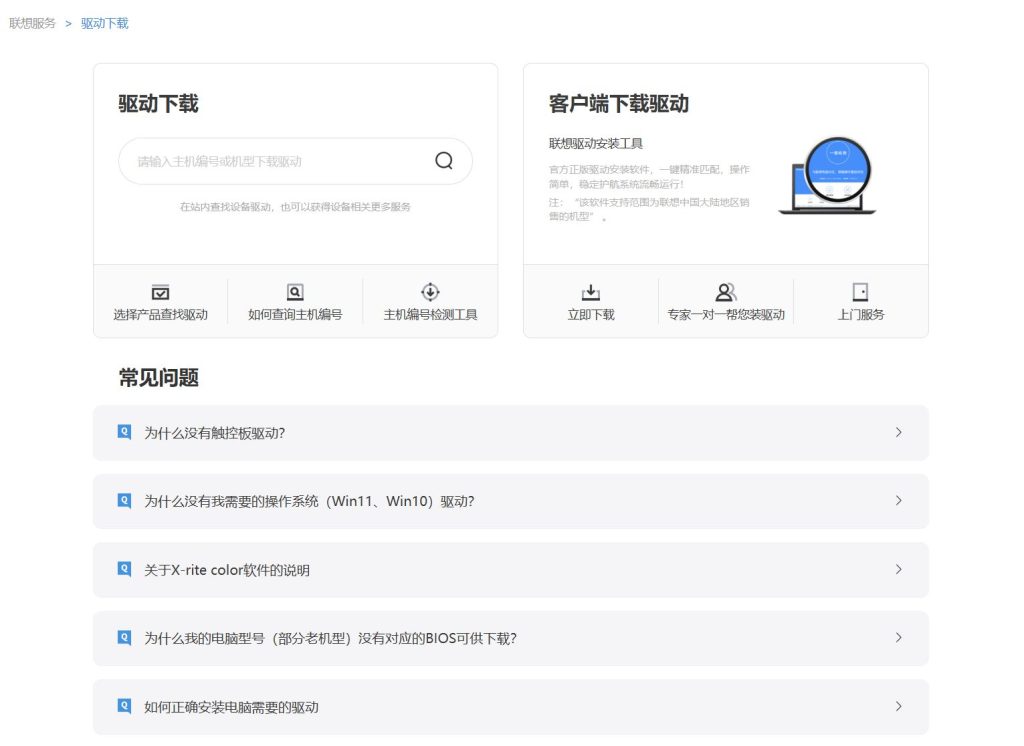Click the laptop magnifier illustration thumbnail
Screen dimensions: 1024x746
[827, 176]
